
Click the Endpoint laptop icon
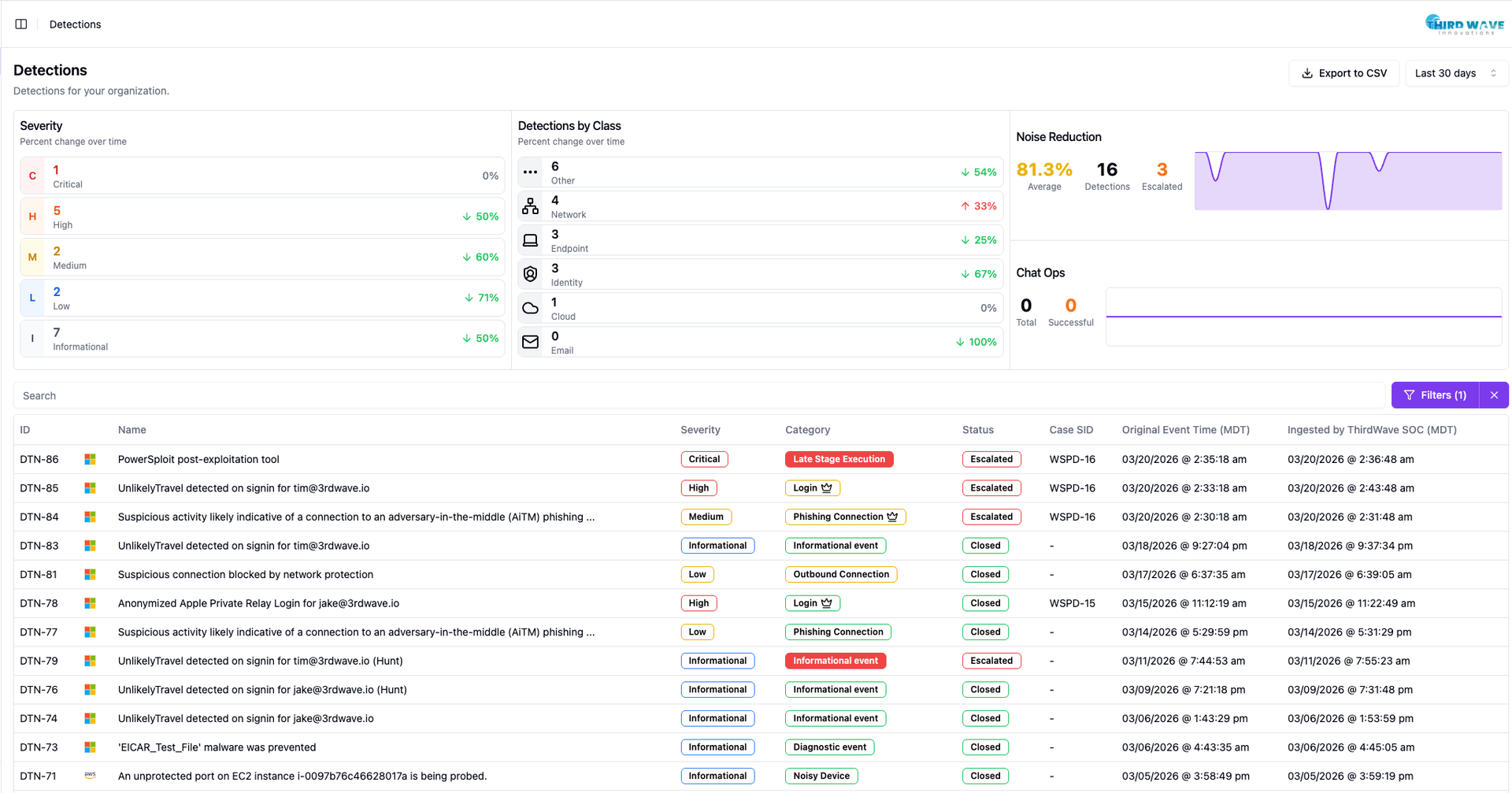531,240
